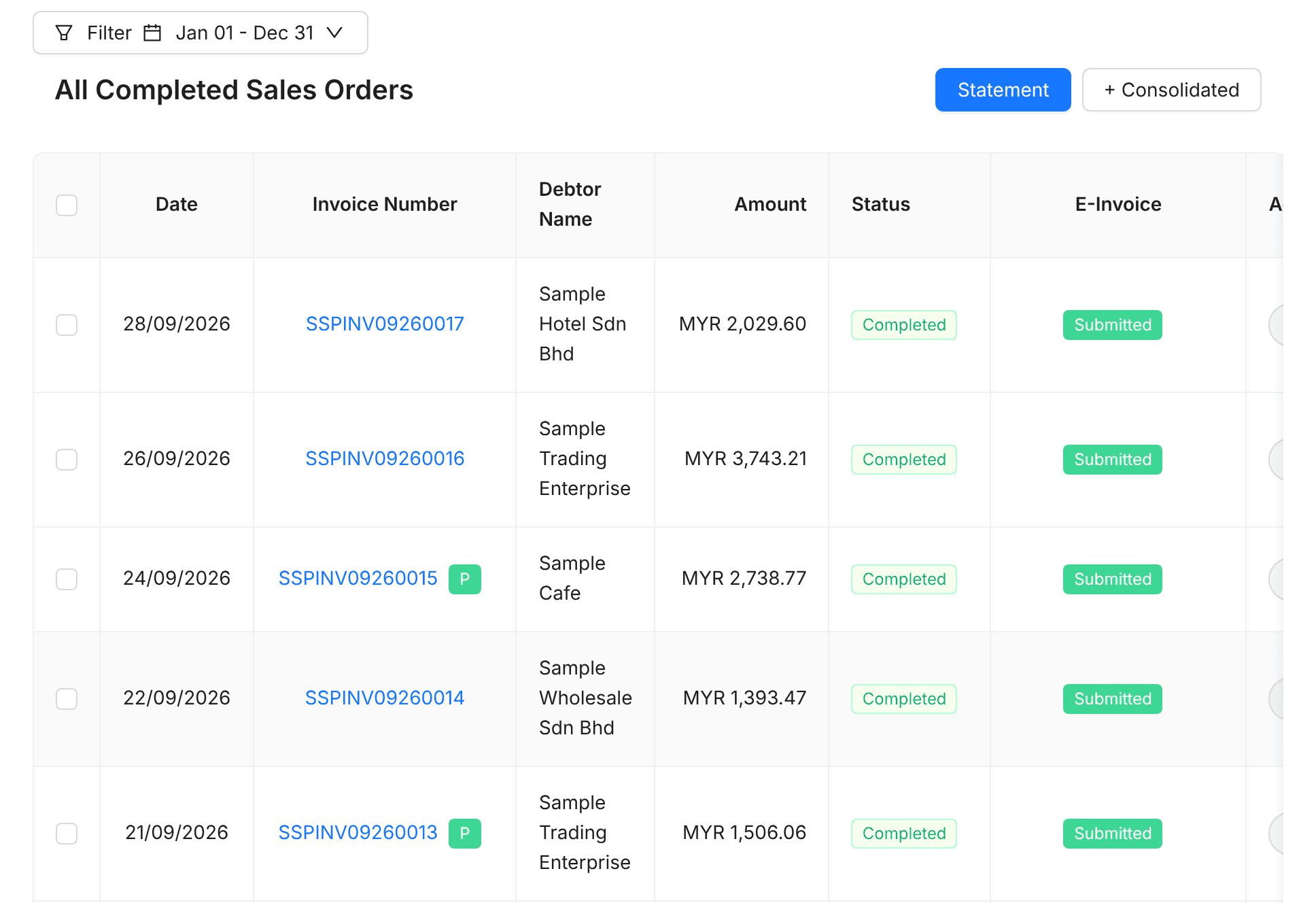Click the amount MYR 1,393.47

(744, 698)
